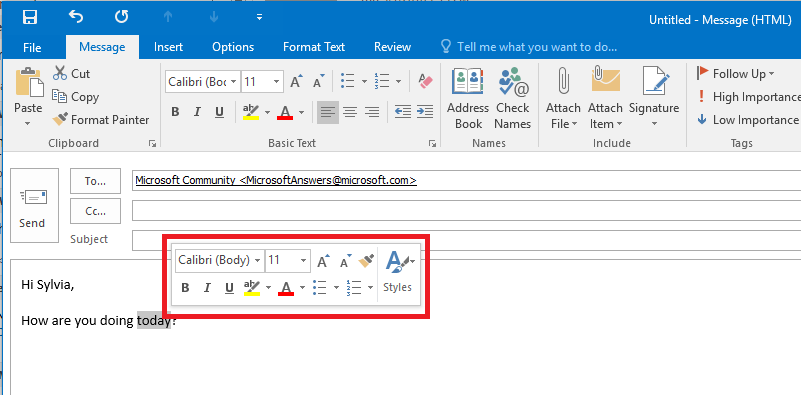Activate the Format Painter in the ribbon
This screenshot has height=404, width=805.
pyautogui.click(x=101, y=120)
